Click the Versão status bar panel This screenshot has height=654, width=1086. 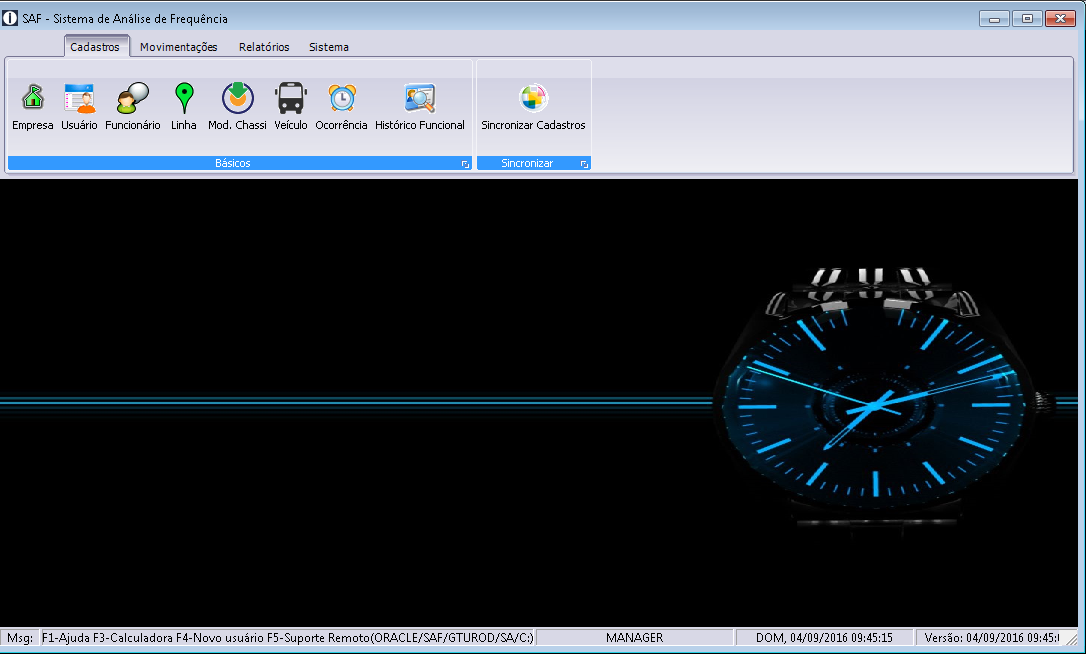coord(990,638)
